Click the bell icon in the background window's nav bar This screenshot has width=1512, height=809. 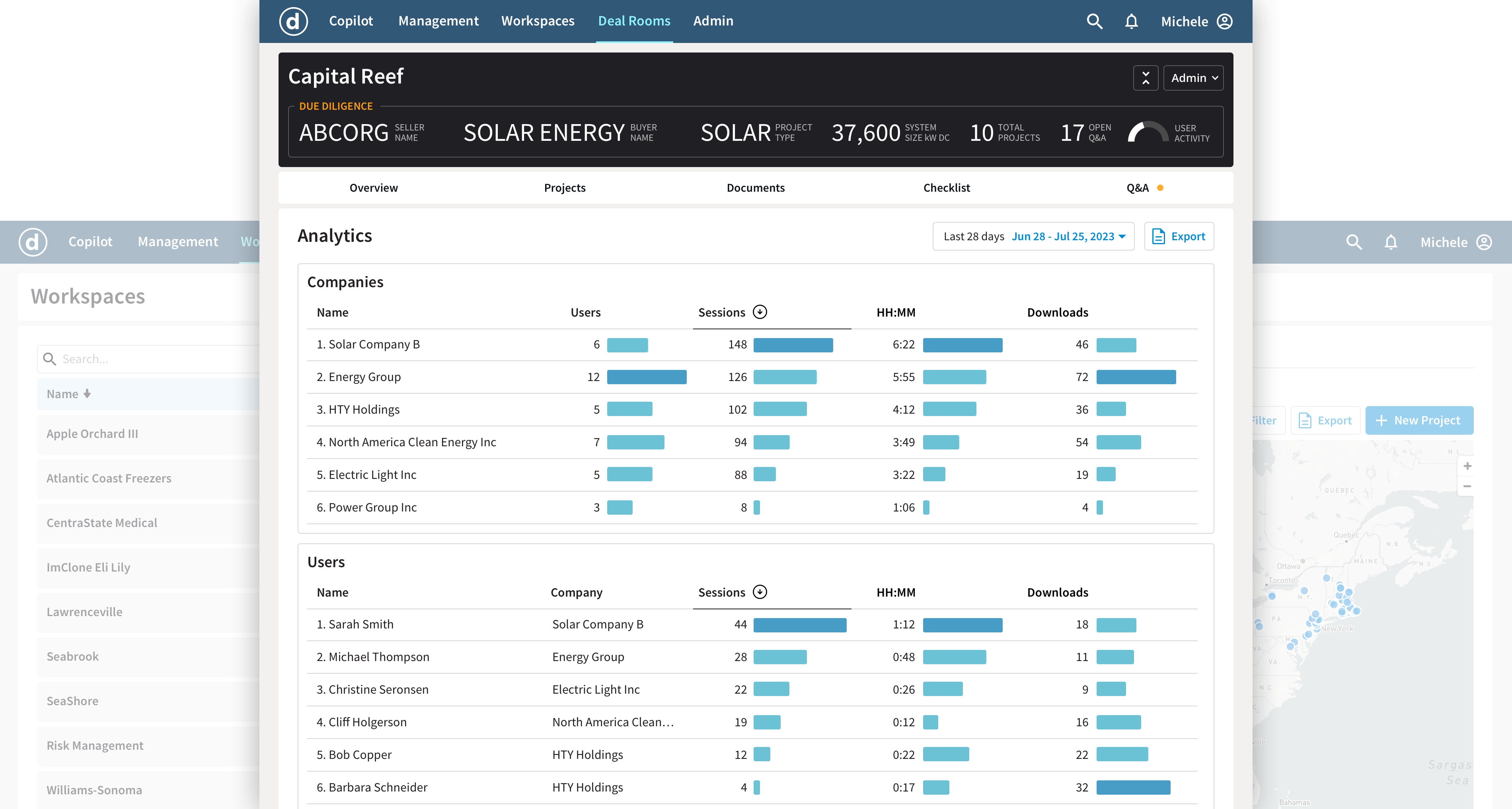point(1391,242)
